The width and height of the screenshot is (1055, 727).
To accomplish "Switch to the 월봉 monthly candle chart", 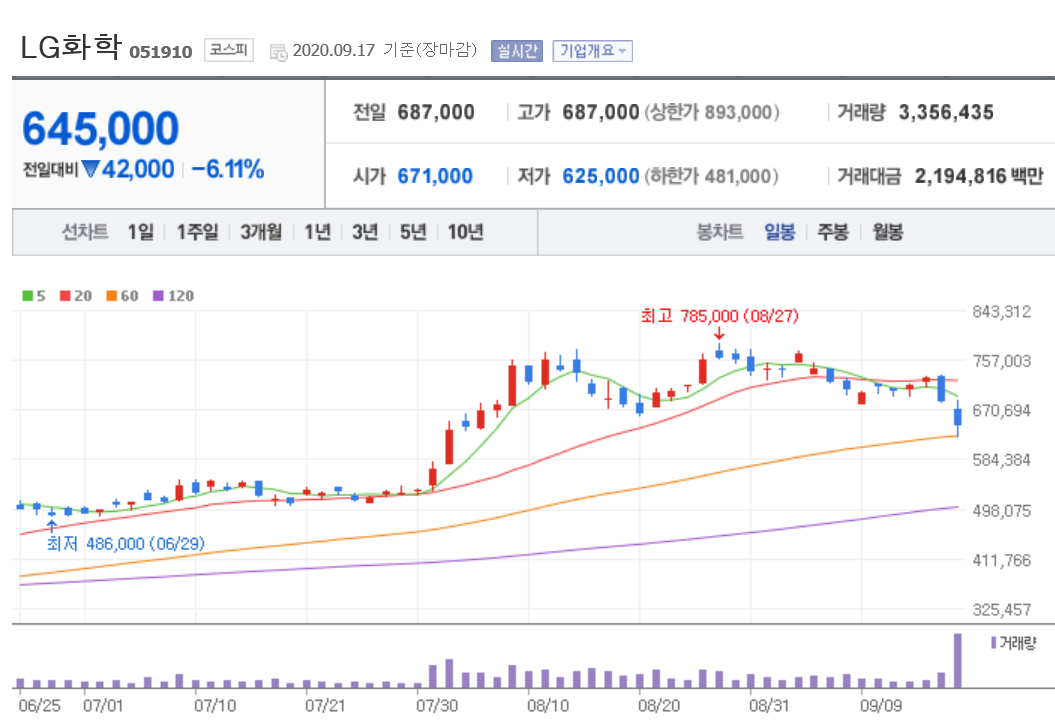I will pos(888,232).
